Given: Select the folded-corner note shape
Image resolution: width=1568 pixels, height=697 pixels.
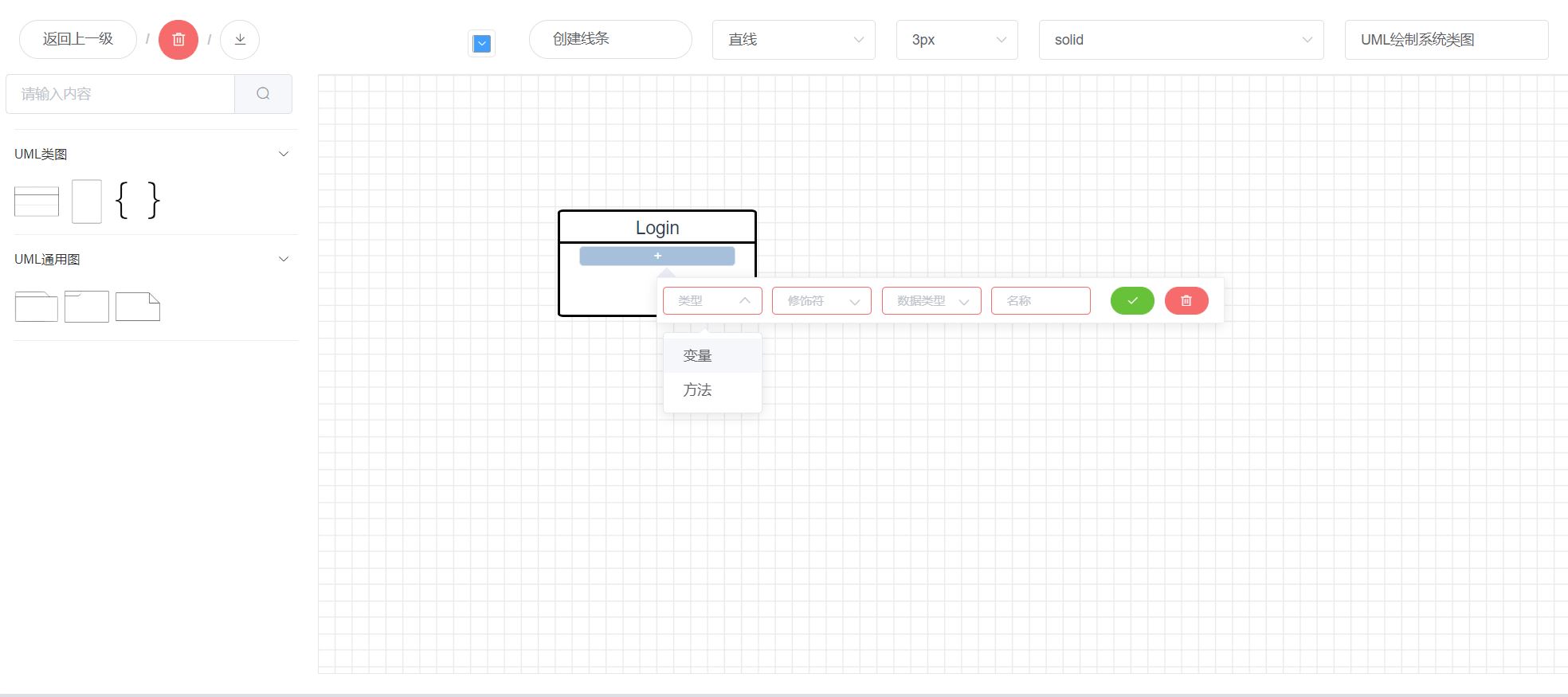Looking at the screenshot, I should [x=138, y=307].
